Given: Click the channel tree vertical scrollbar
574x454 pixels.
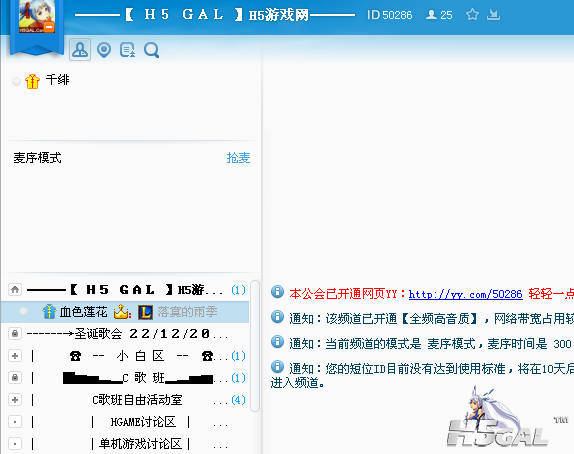Looking at the screenshot, I should click(255, 346).
